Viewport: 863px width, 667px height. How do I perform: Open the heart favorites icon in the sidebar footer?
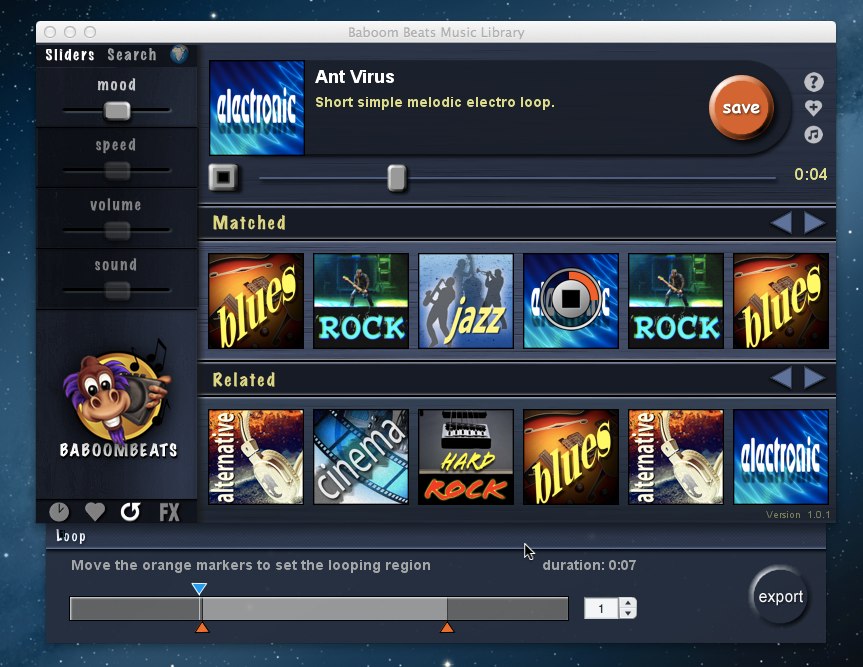[95, 512]
